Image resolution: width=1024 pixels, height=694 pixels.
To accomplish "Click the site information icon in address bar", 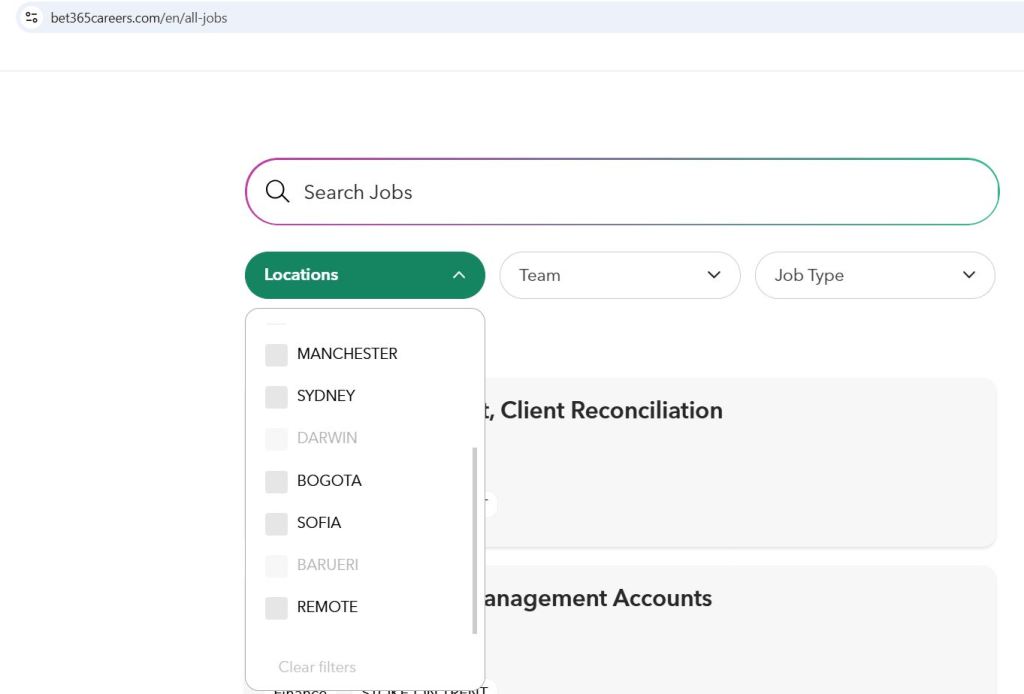I will (x=32, y=17).
